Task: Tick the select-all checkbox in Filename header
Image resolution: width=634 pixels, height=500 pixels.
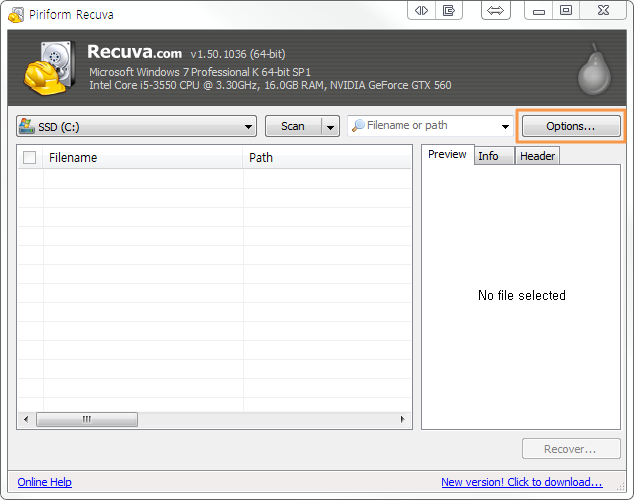Action: (30, 157)
